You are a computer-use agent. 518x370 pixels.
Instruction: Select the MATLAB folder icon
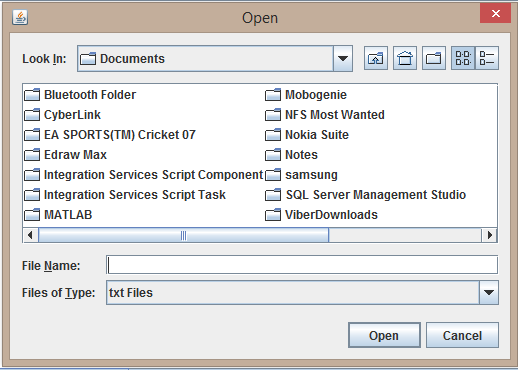(32, 215)
